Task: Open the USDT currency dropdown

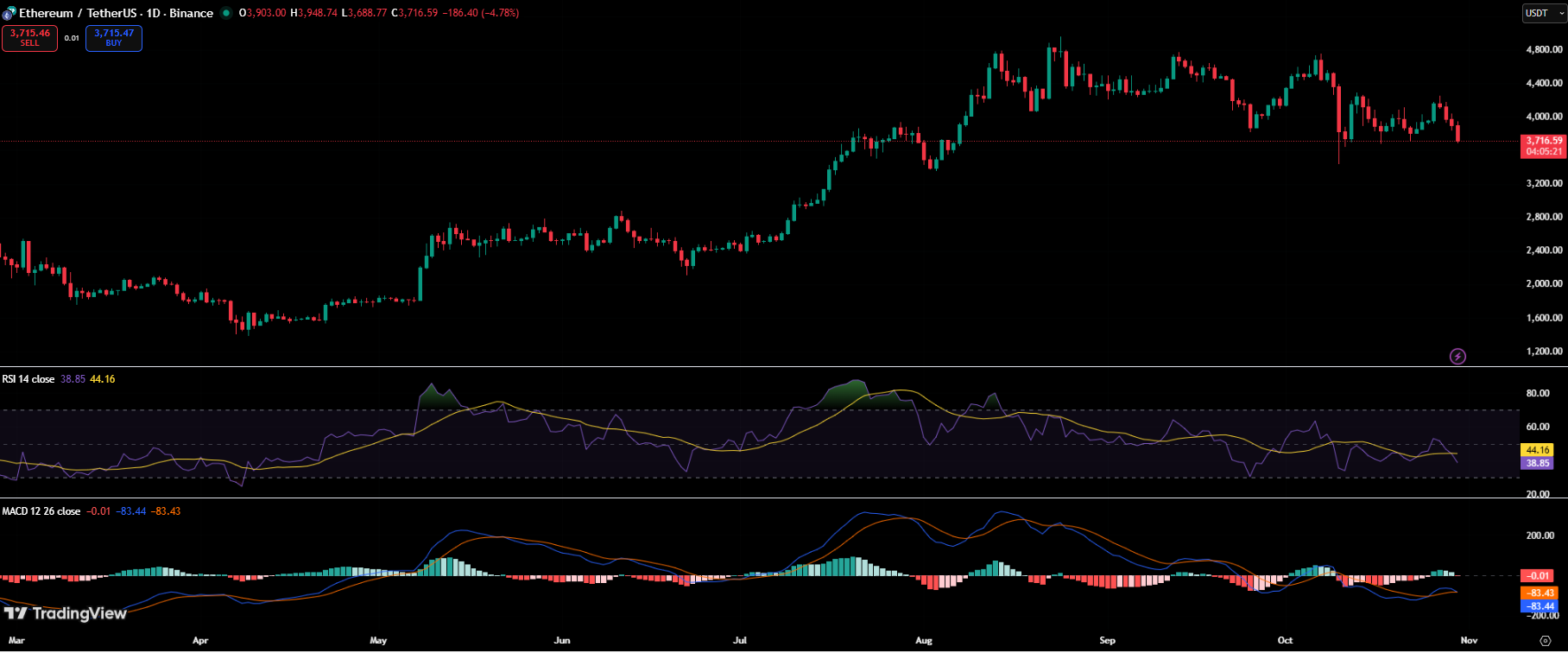Action: [1544, 13]
